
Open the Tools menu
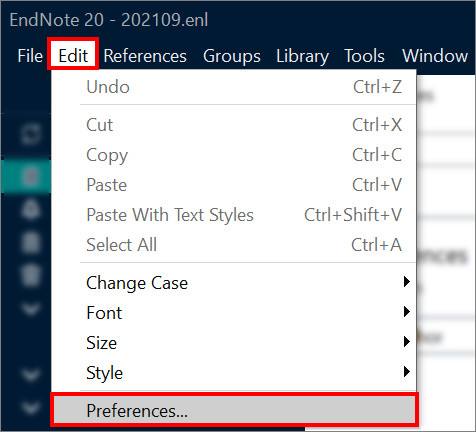364,55
